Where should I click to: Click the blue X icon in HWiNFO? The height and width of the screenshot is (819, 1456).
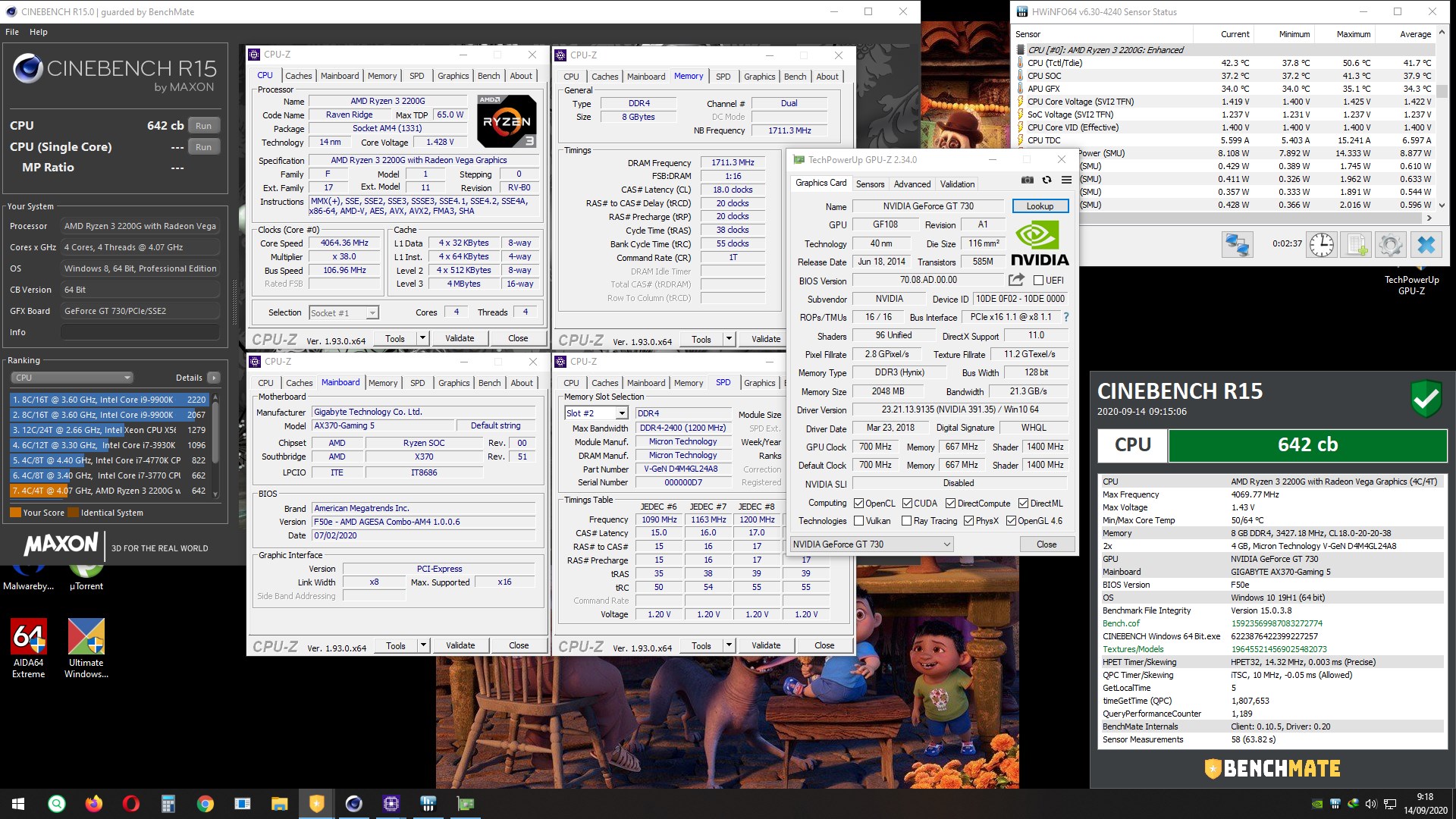coord(1426,245)
